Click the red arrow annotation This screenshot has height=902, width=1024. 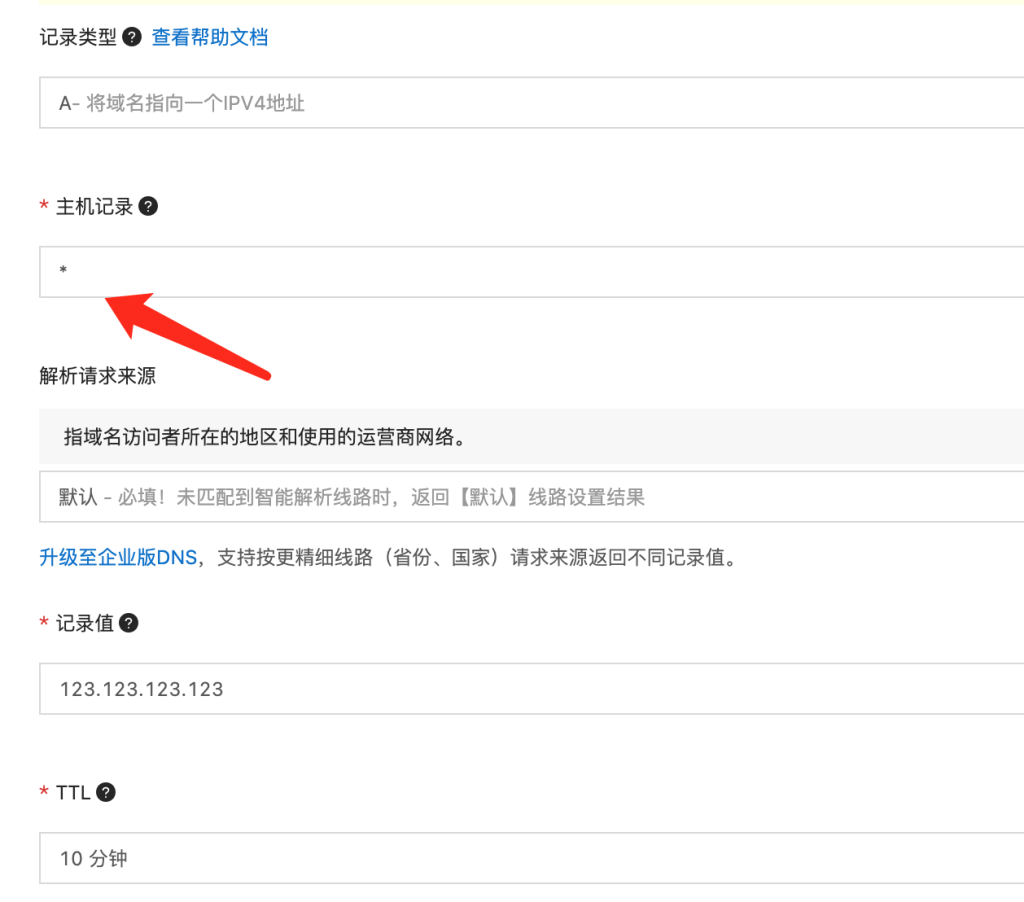click(x=188, y=335)
